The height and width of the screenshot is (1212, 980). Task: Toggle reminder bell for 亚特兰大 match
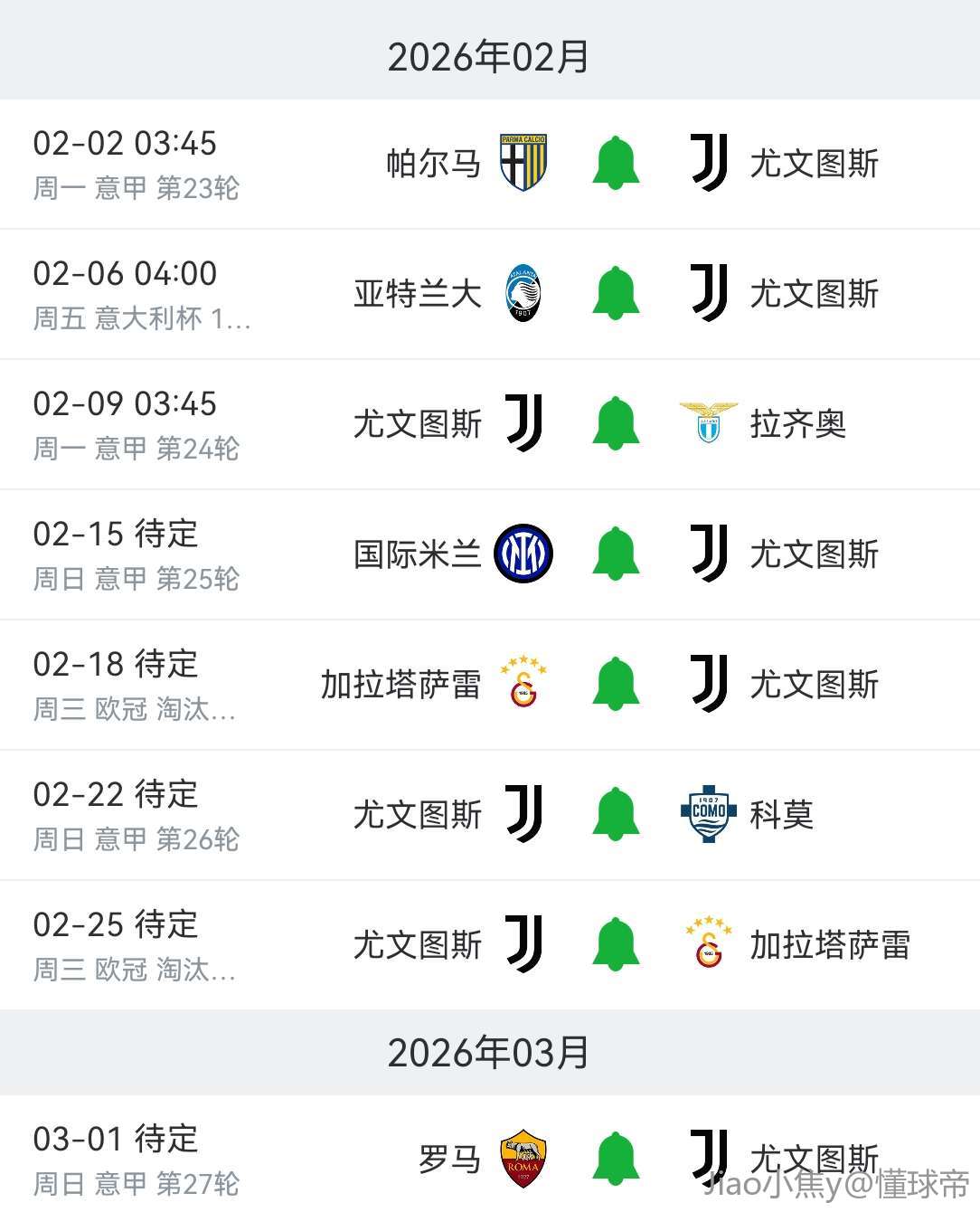point(616,293)
